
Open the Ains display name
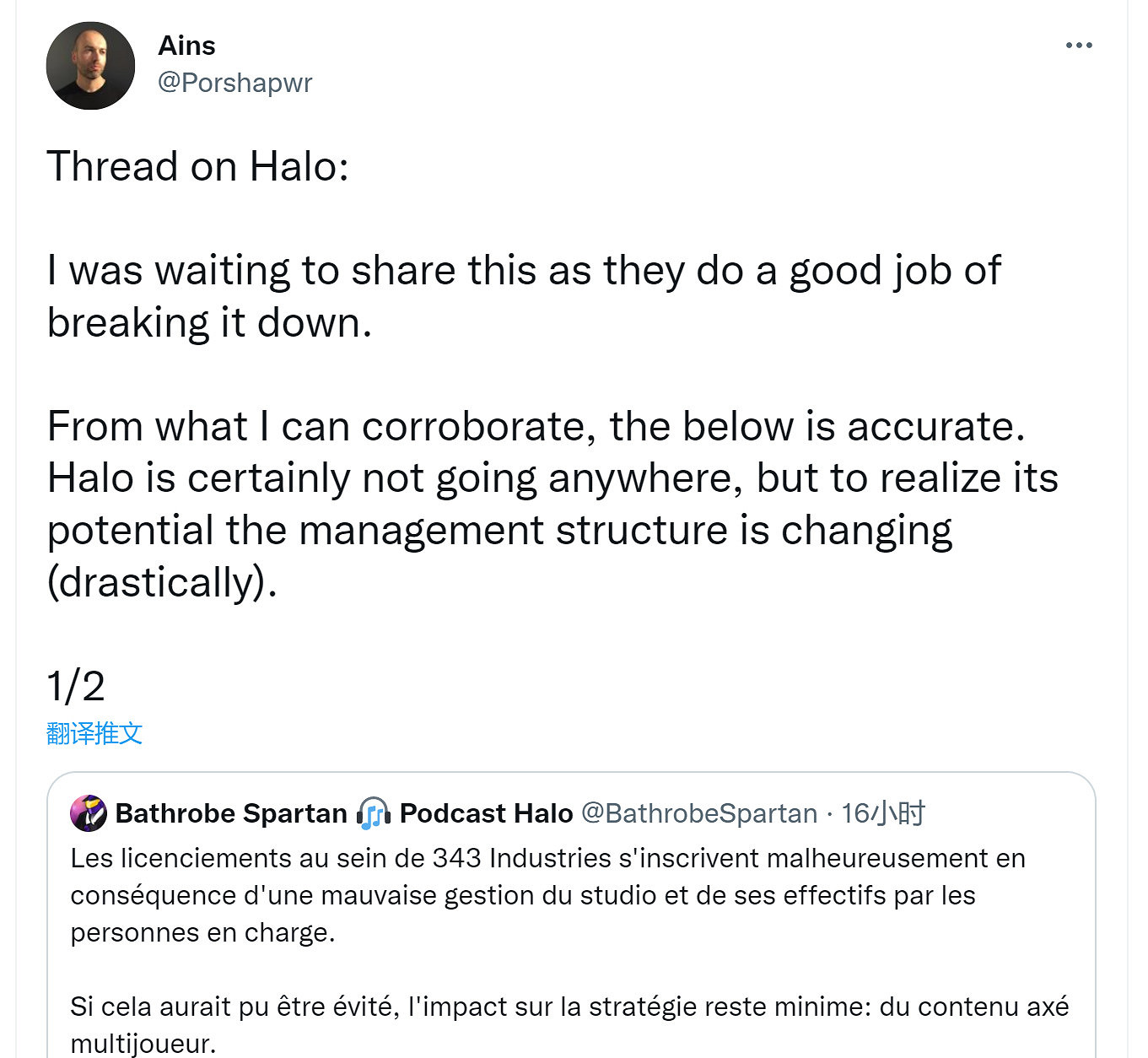(186, 46)
